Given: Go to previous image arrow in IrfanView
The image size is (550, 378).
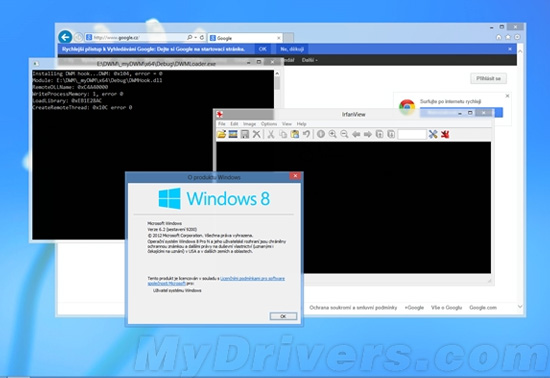Looking at the screenshot, I should pos(356,134).
